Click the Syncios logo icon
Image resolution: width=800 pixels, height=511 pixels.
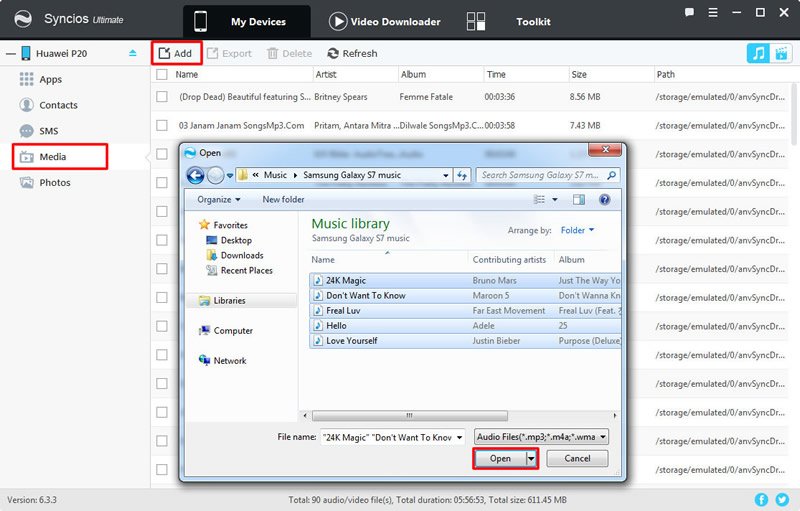point(23,19)
